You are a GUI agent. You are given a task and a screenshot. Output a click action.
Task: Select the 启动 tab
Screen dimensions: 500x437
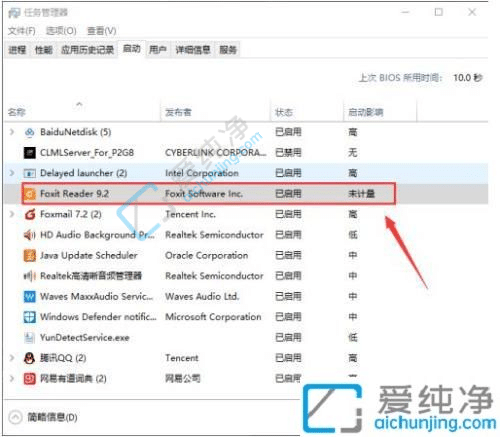coord(132,49)
